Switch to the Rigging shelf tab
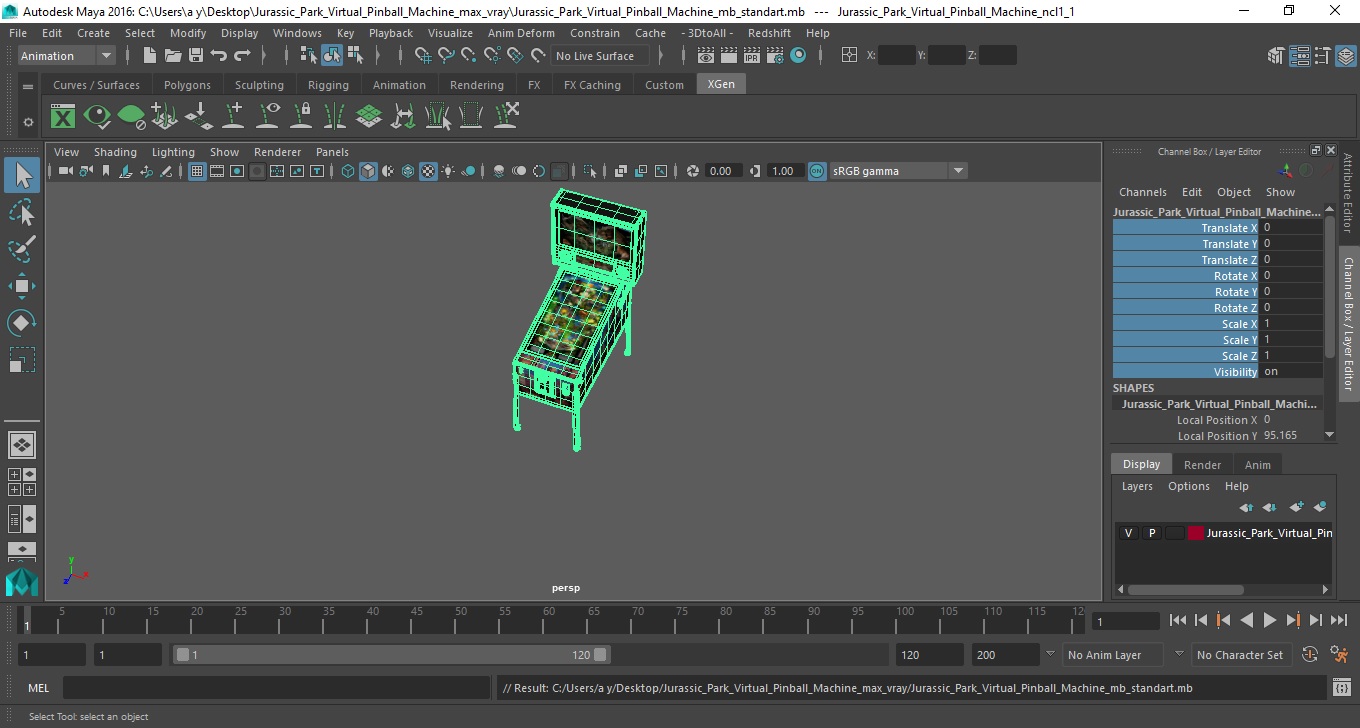Screen dimensions: 1360x728 coord(328,85)
